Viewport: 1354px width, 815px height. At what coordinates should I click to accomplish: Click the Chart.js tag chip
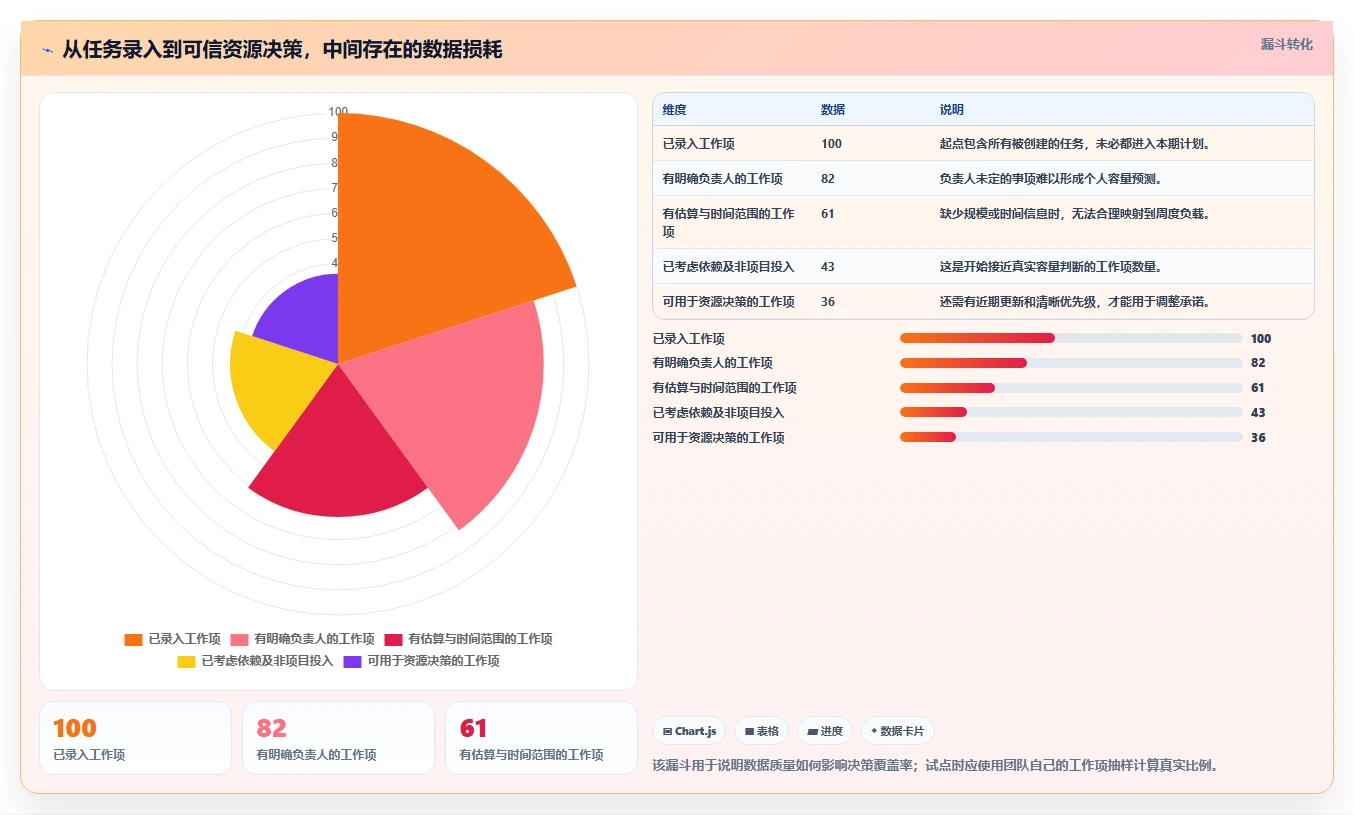[x=690, y=731]
